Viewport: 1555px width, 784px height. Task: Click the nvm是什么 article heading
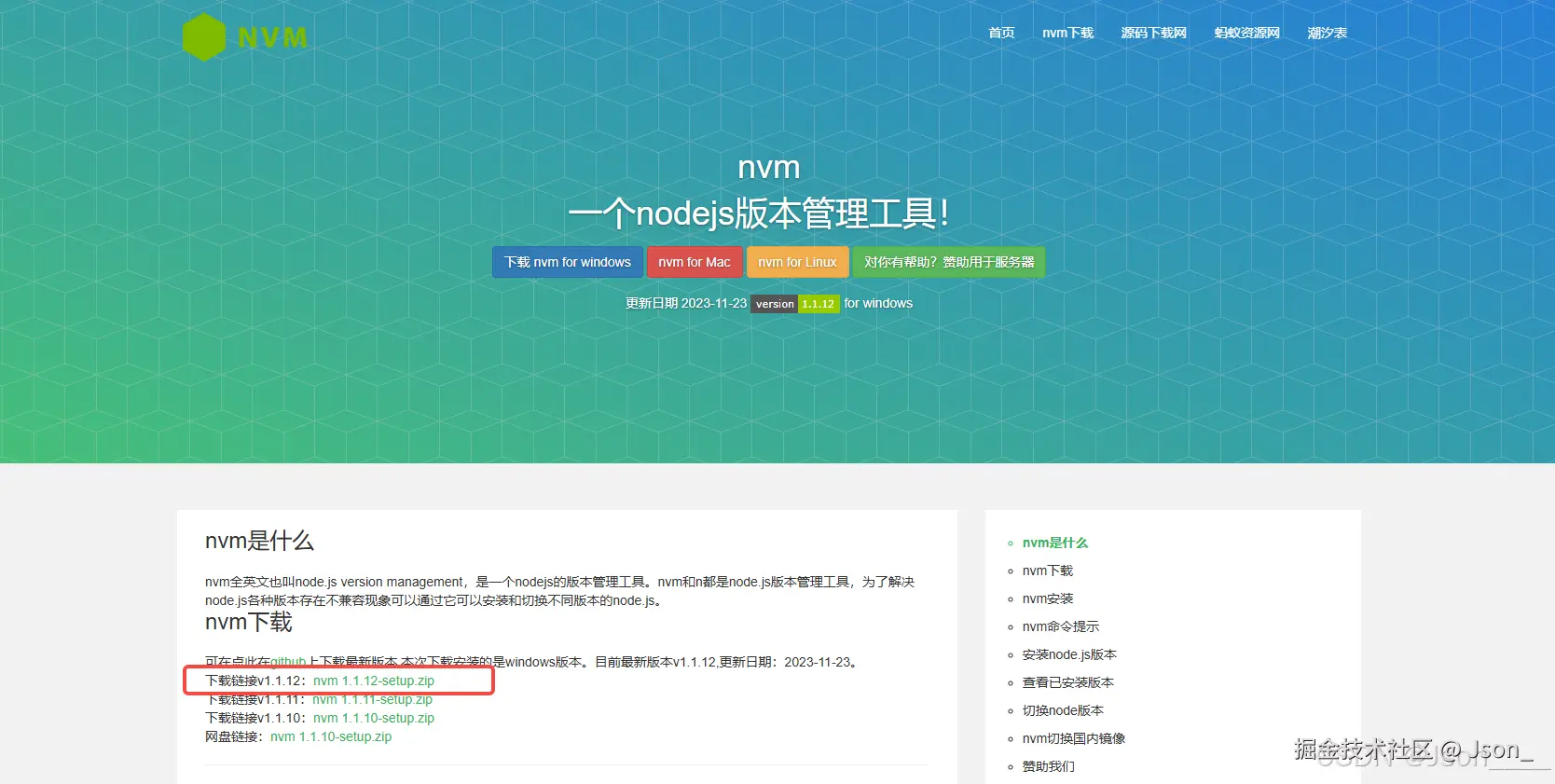click(259, 541)
